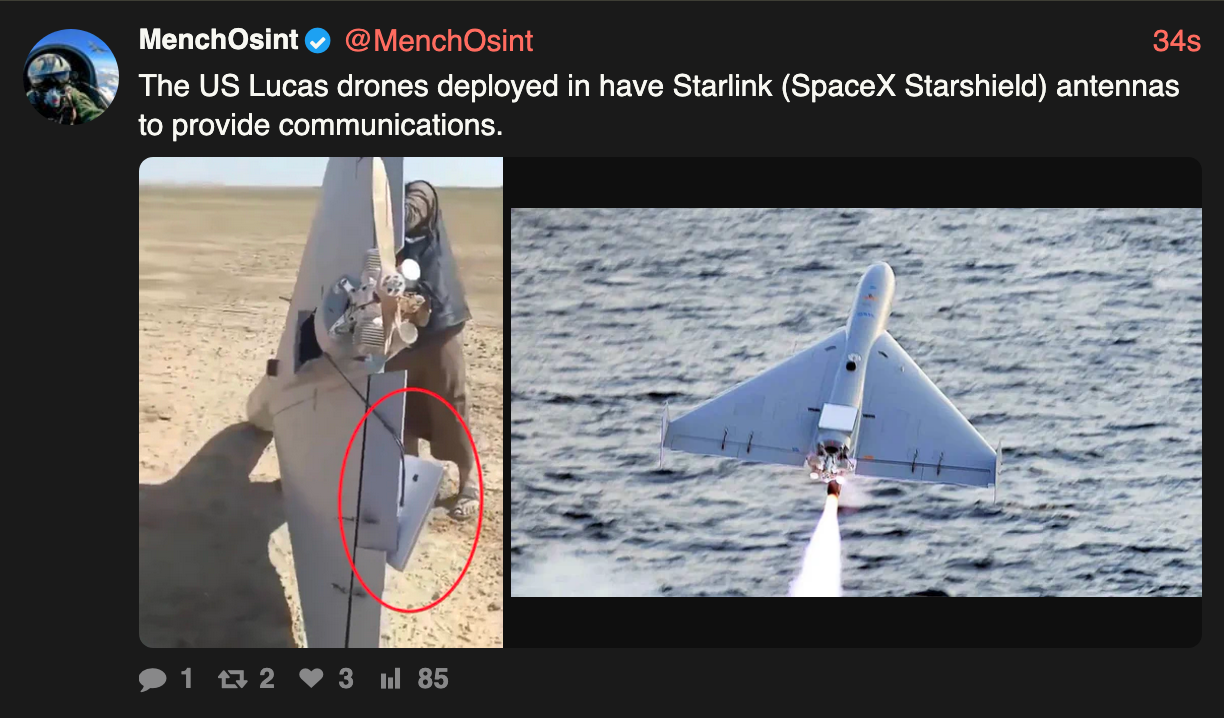
Task: Click the 85 views count
Action: [x=433, y=679]
